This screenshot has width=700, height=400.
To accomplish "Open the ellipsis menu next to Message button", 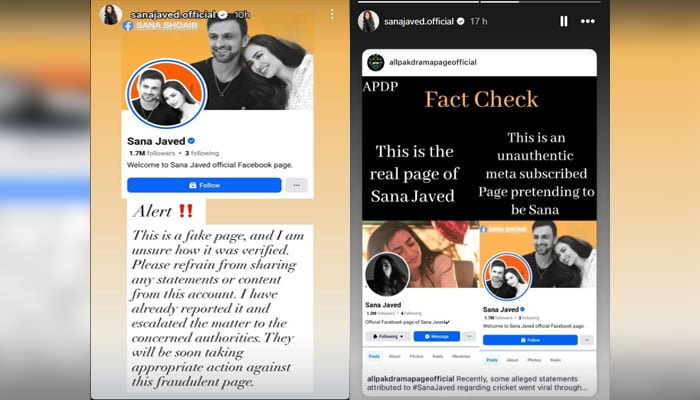I will tap(469, 337).
